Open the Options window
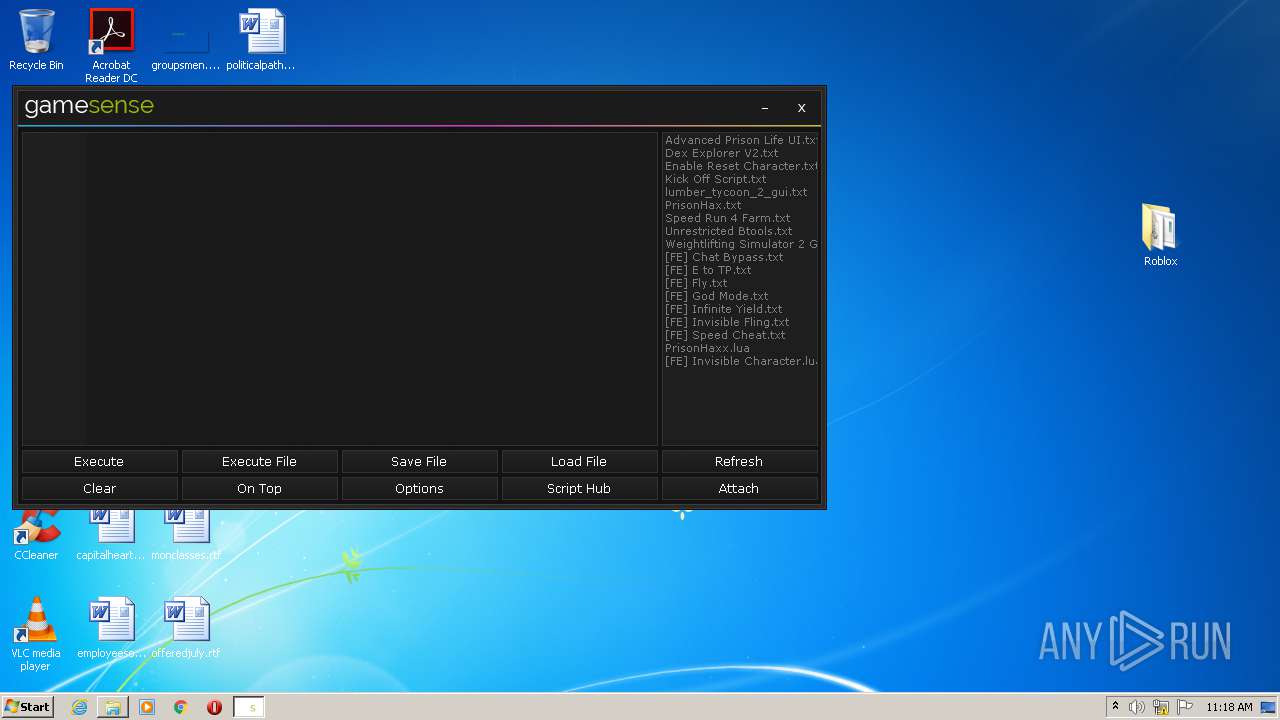Screen dimensions: 1280x720 [419, 488]
